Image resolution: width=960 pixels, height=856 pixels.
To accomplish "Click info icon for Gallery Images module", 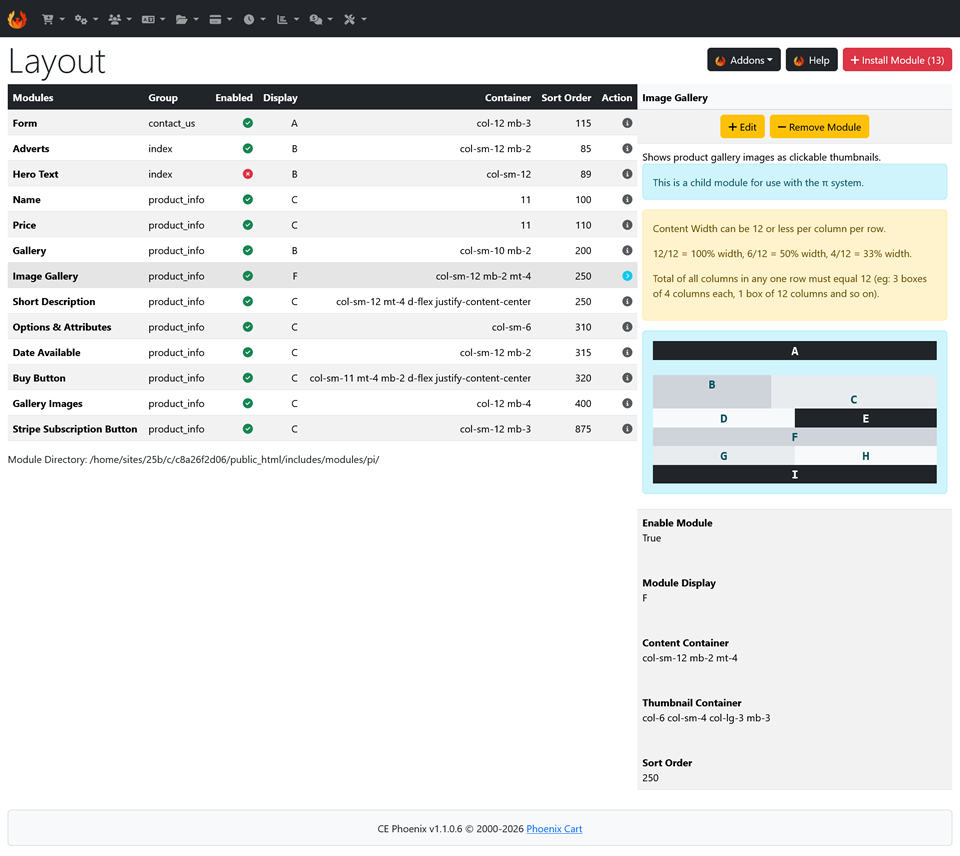I will pyautogui.click(x=627, y=404).
